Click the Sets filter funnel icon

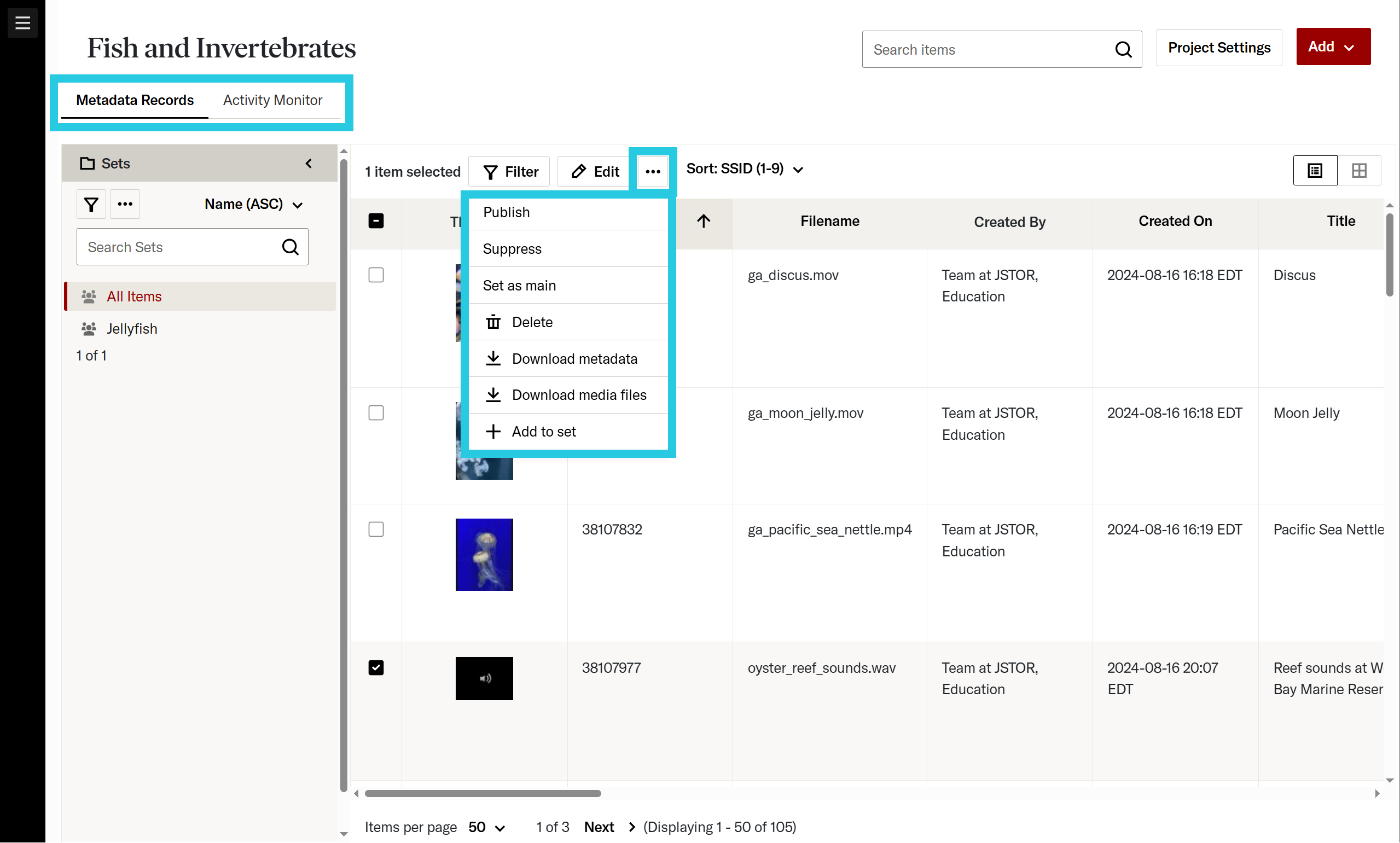(91, 205)
